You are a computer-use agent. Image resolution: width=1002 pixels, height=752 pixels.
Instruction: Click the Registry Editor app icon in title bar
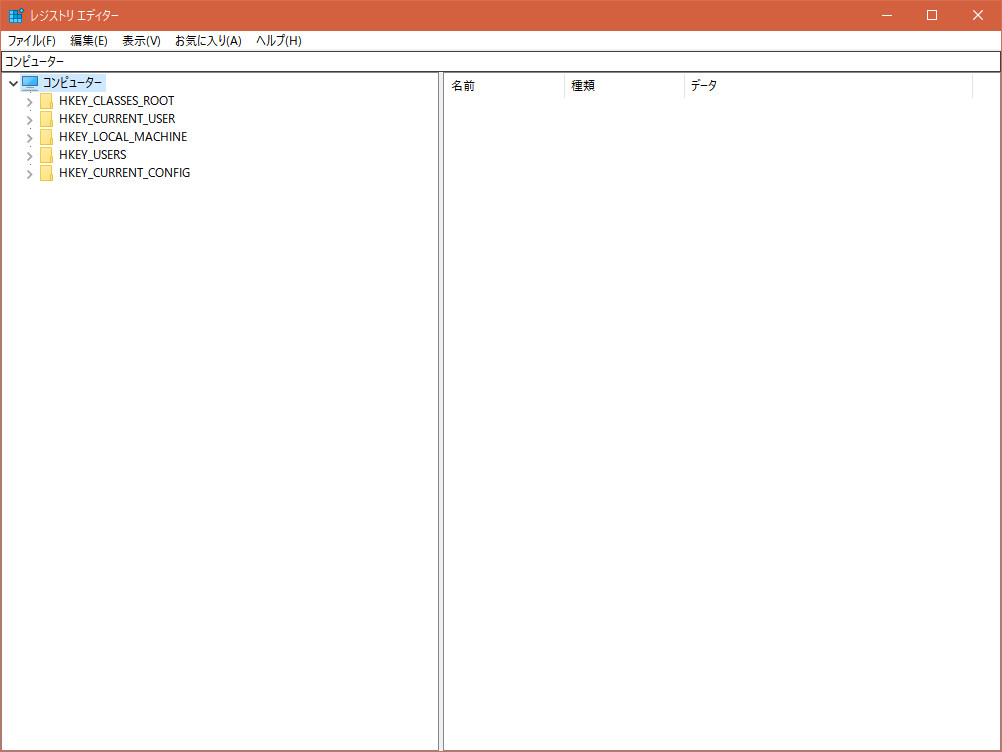(x=16, y=15)
